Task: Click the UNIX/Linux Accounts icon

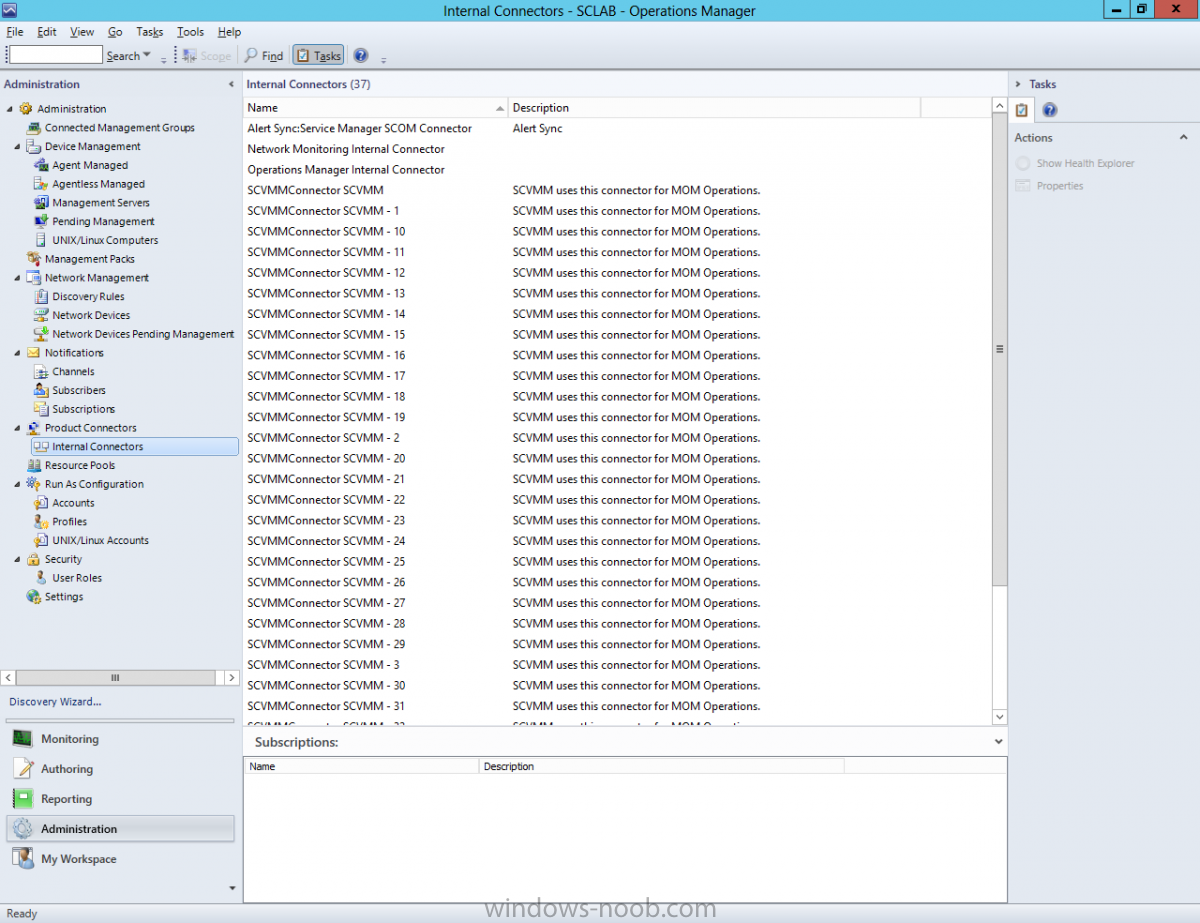Action: point(41,540)
